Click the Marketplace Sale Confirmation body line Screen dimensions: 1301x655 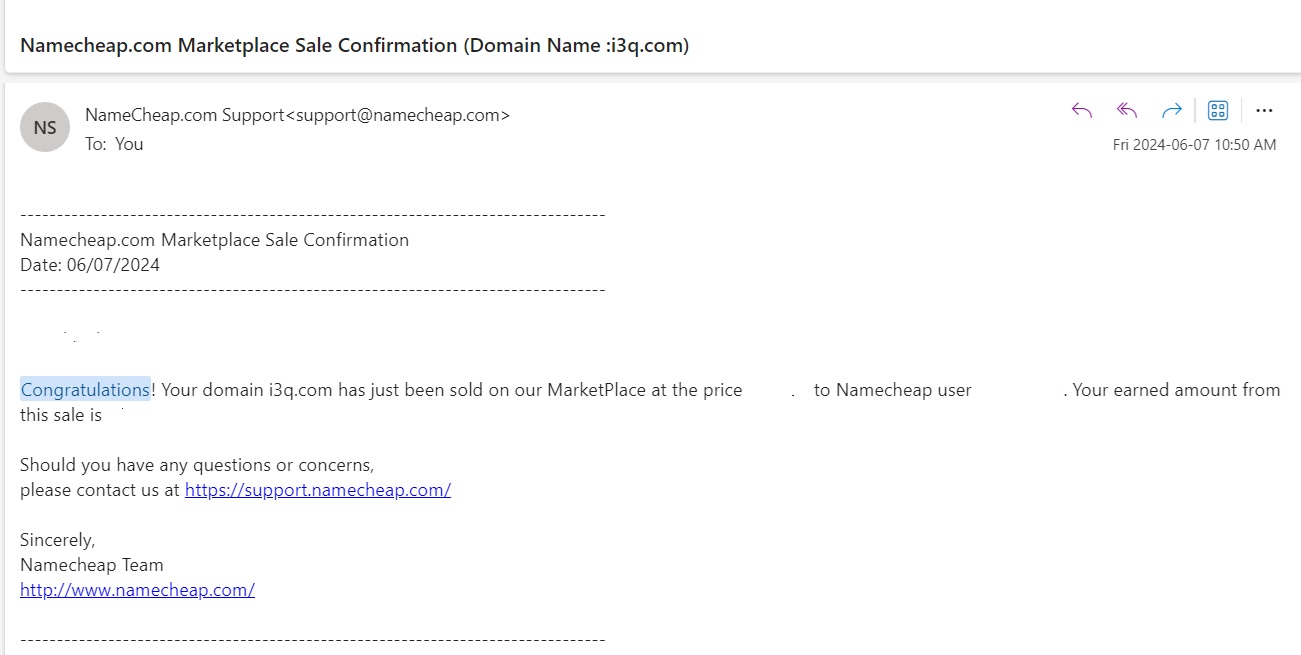(x=214, y=240)
